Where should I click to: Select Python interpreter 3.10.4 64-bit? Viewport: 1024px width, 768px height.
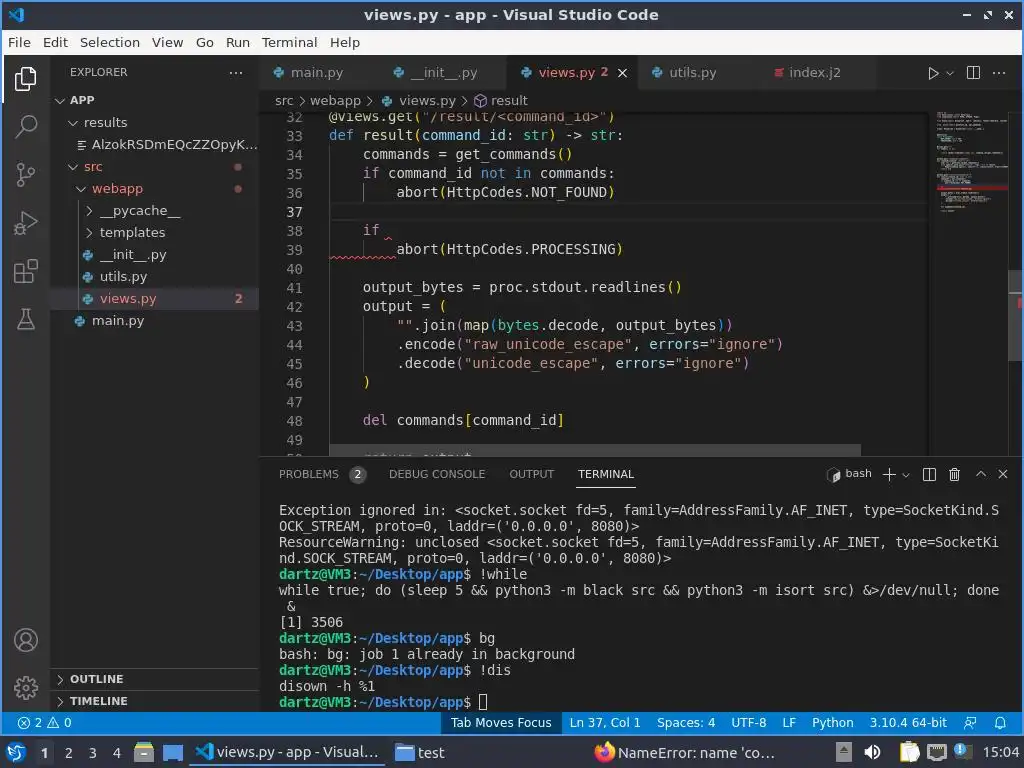908,723
